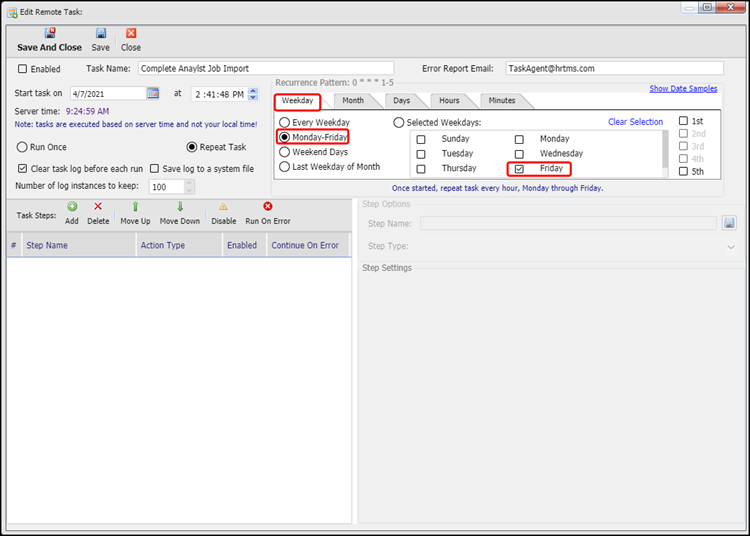Toggle the Enabled checkbox
The image size is (750, 536).
[x=22, y=69]
